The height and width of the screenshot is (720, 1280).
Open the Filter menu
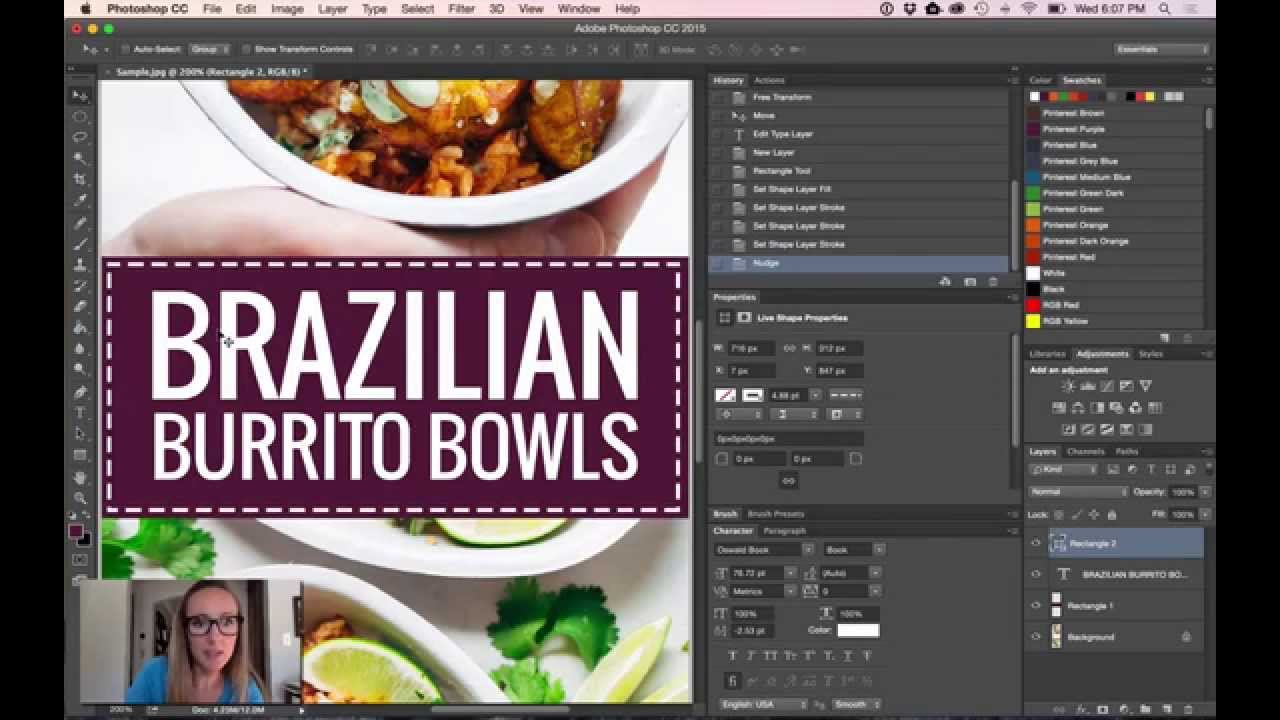point(461,9)
